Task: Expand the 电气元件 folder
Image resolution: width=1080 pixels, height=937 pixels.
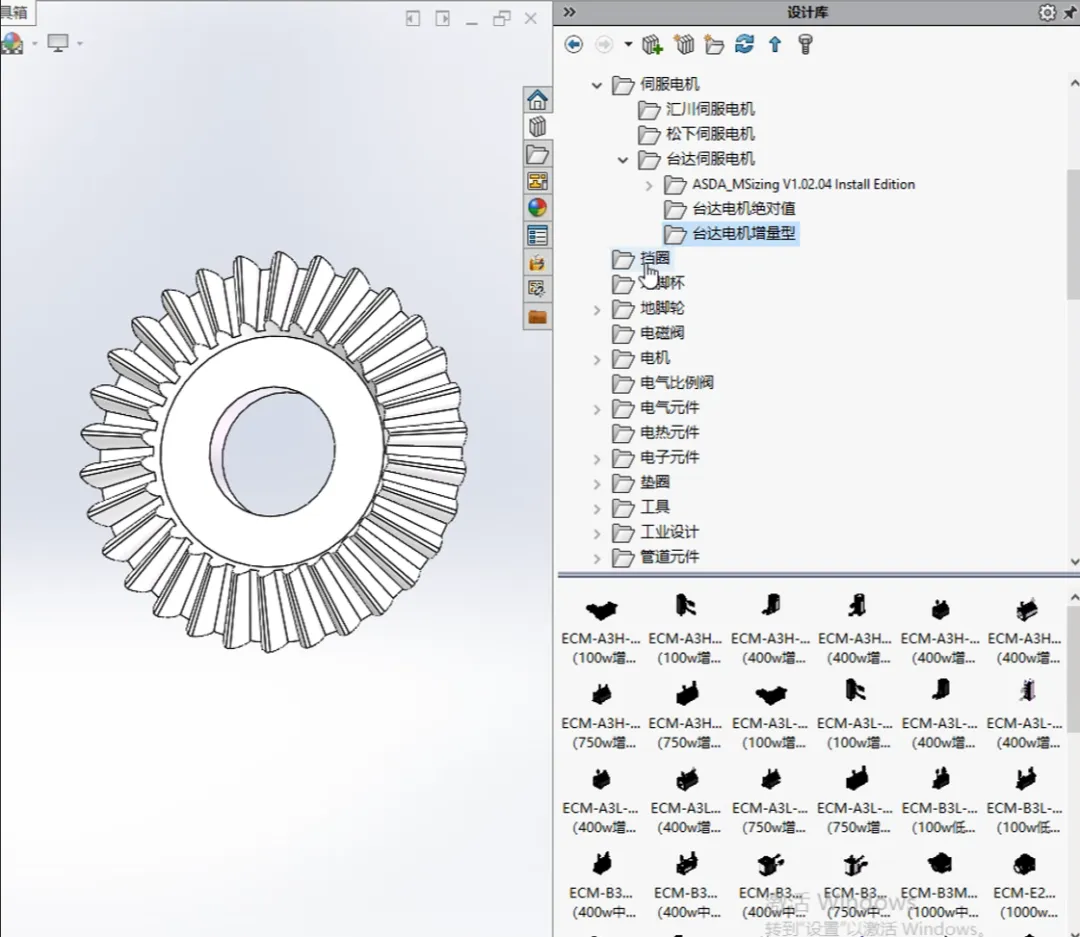Action: (596, 409)
